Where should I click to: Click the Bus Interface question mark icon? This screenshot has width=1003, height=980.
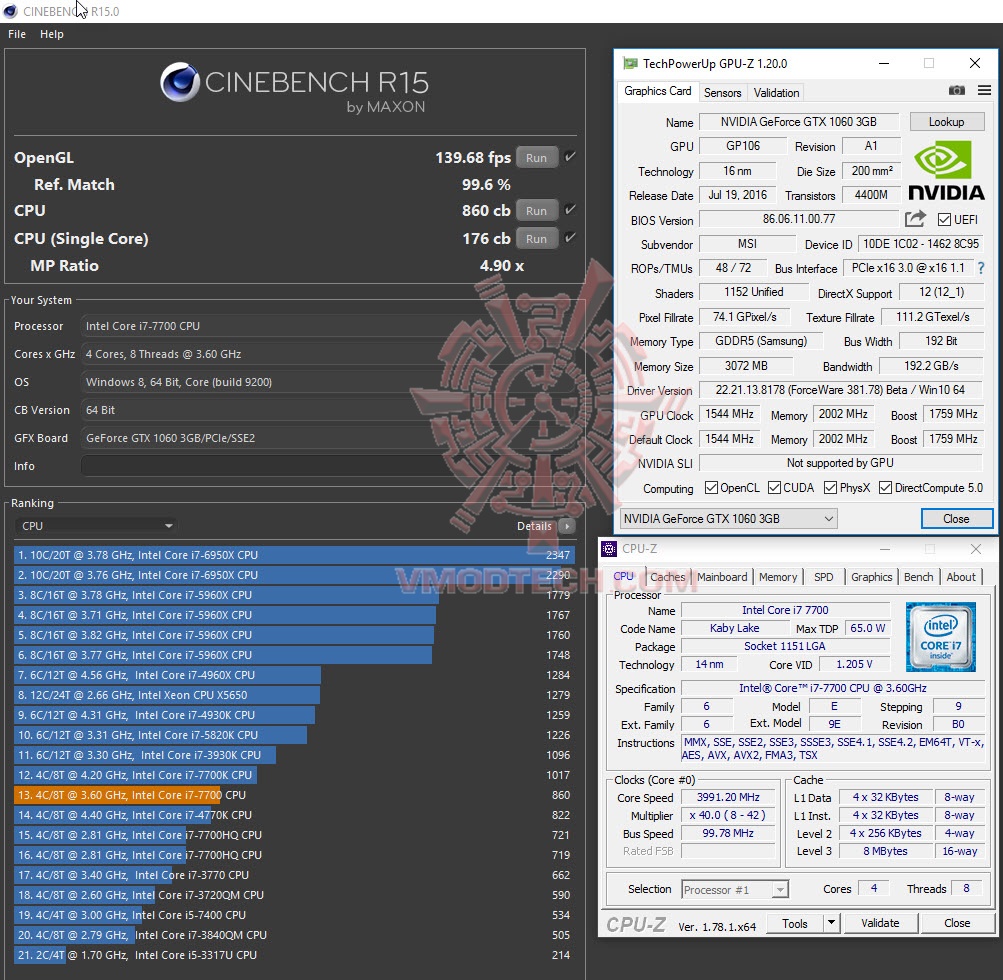(x=981, y=269)
